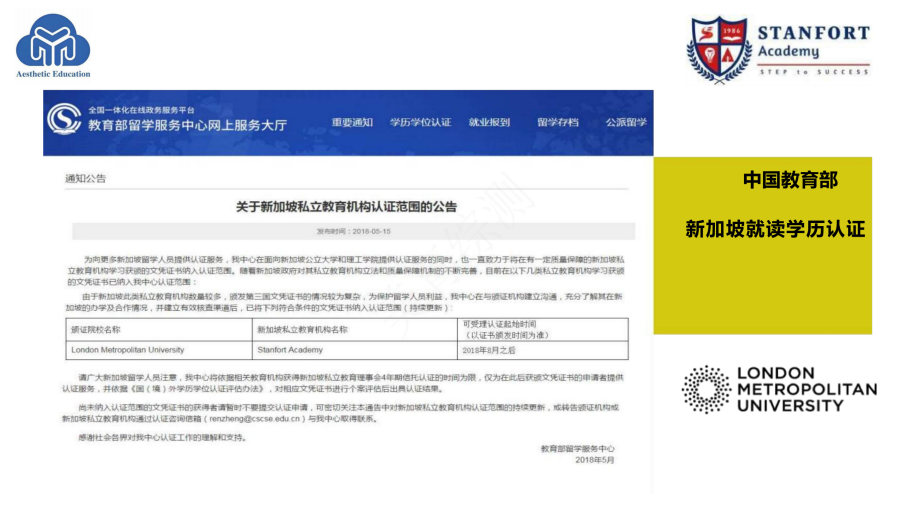Click the 中国教育部 heading in yellow box
This screenshot has width=900, height=506.
pyautogui.click(x=790, y=180)
